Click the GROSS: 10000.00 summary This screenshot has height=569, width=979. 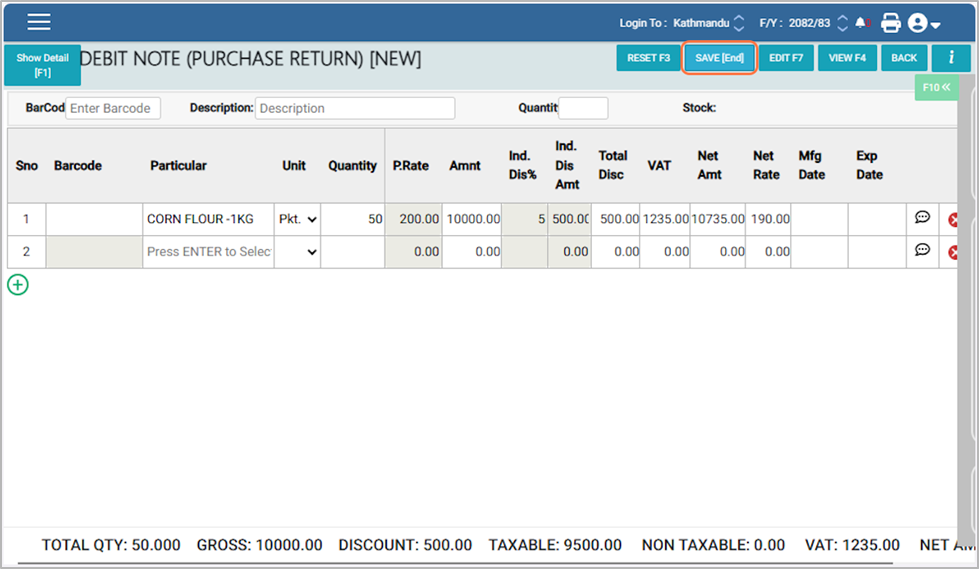259,545
